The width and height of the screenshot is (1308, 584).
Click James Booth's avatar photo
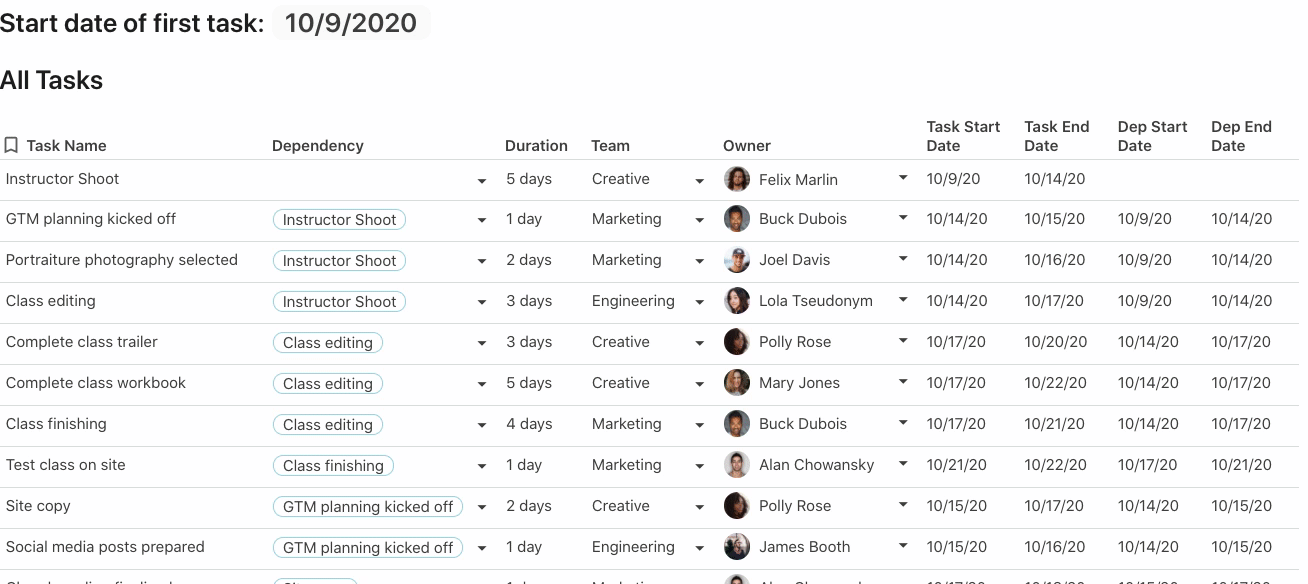(x=737, y=547)
